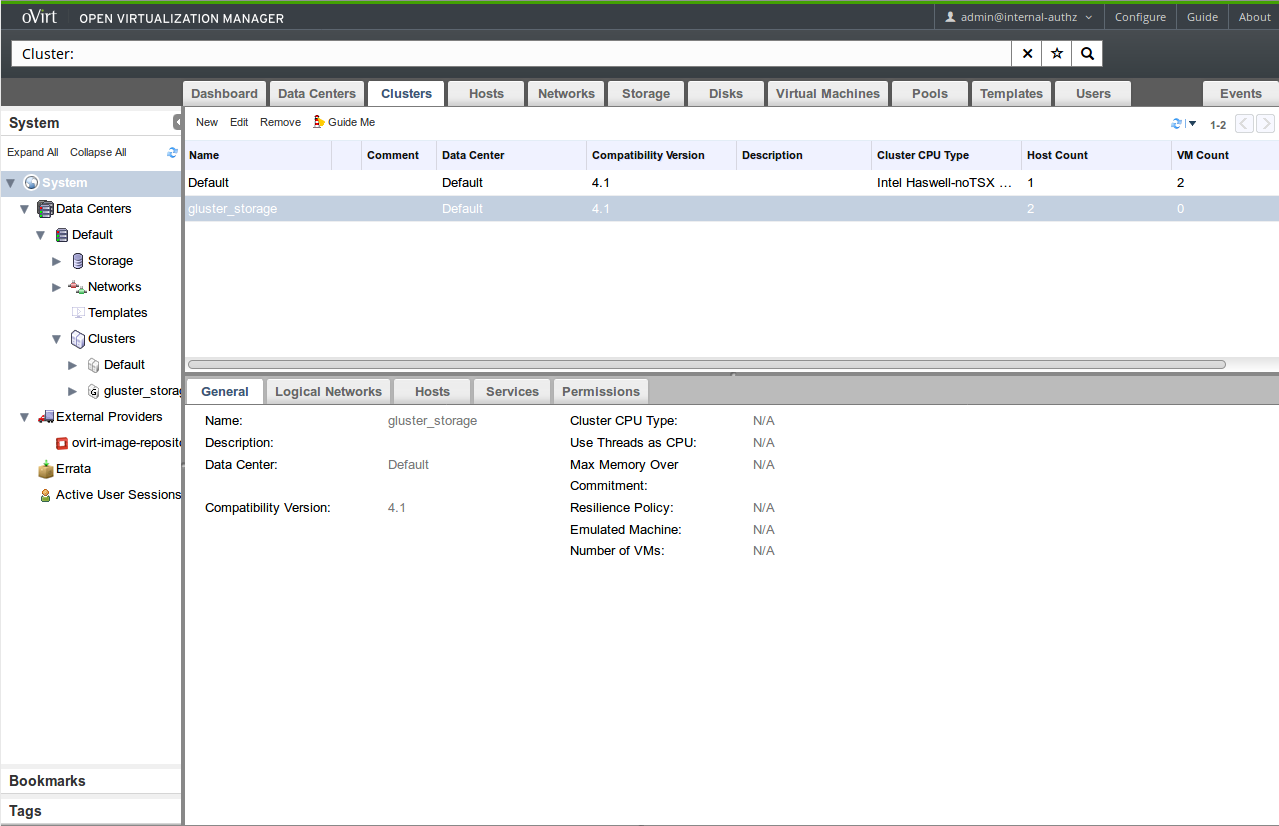Clear the search with X icon
Screen dimensions: 1279x826
[1027, 54]
